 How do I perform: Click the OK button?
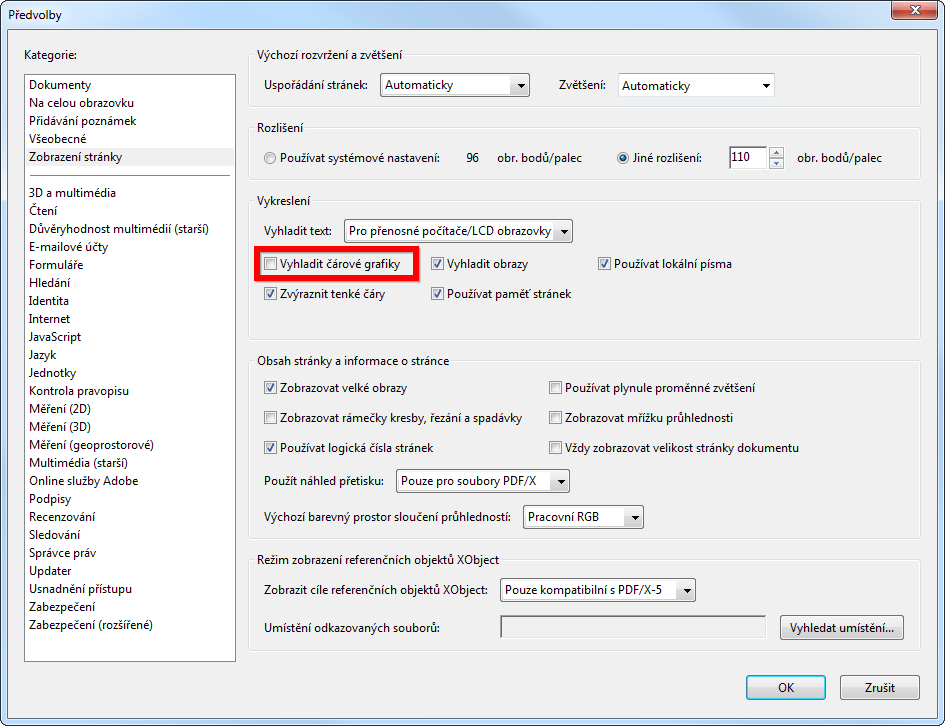click(786, 688)
